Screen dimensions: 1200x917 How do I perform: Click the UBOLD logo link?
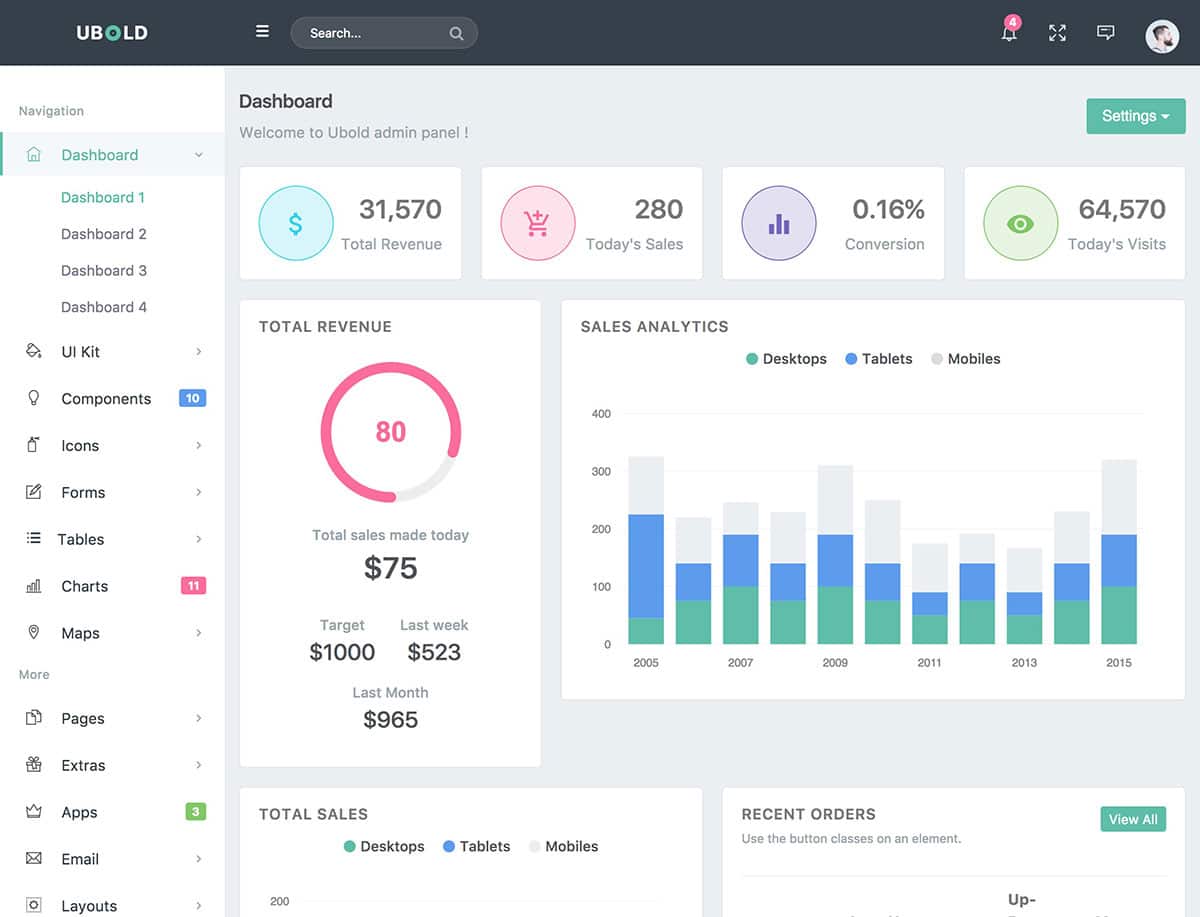[x=112, y=33]
